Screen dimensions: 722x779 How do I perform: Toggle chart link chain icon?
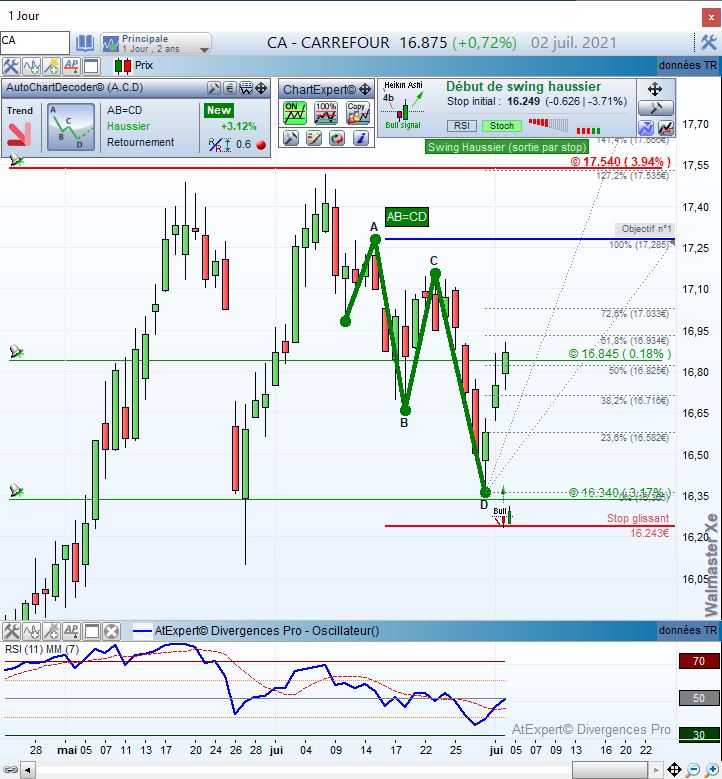coord(10,770)
